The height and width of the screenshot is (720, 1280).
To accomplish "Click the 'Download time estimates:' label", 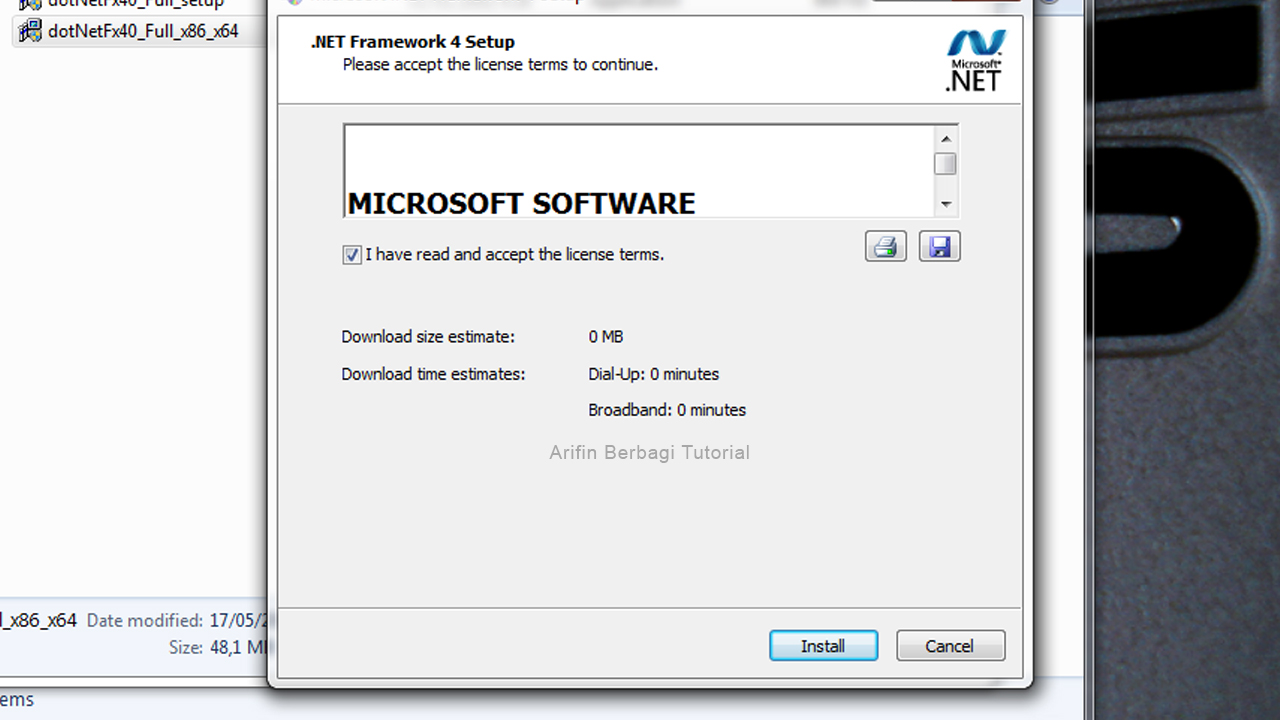I will (x=433, y=374).
